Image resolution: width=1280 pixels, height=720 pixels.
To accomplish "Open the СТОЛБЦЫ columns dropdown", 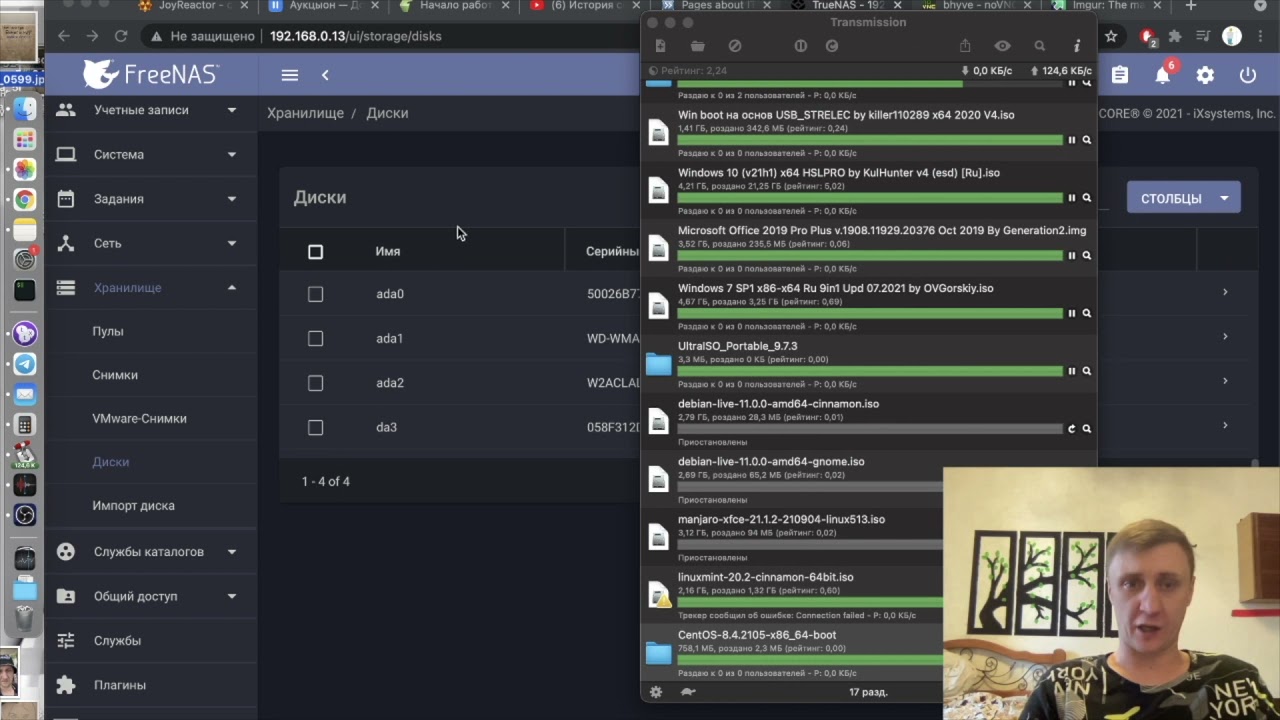I will coord(1183,198).
